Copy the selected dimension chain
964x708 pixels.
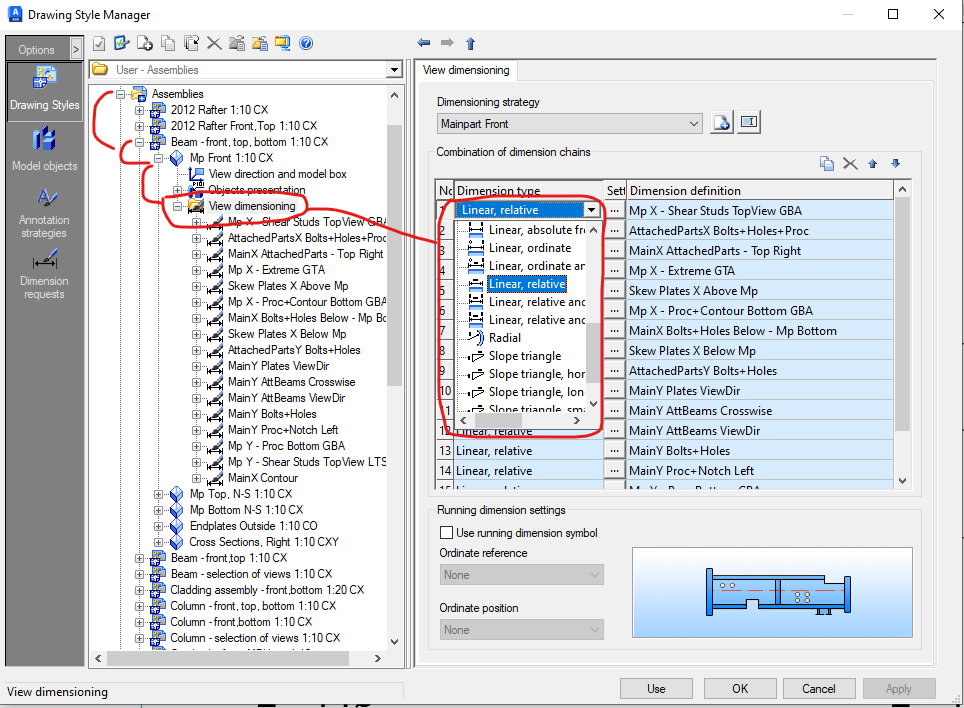(827, 163)
